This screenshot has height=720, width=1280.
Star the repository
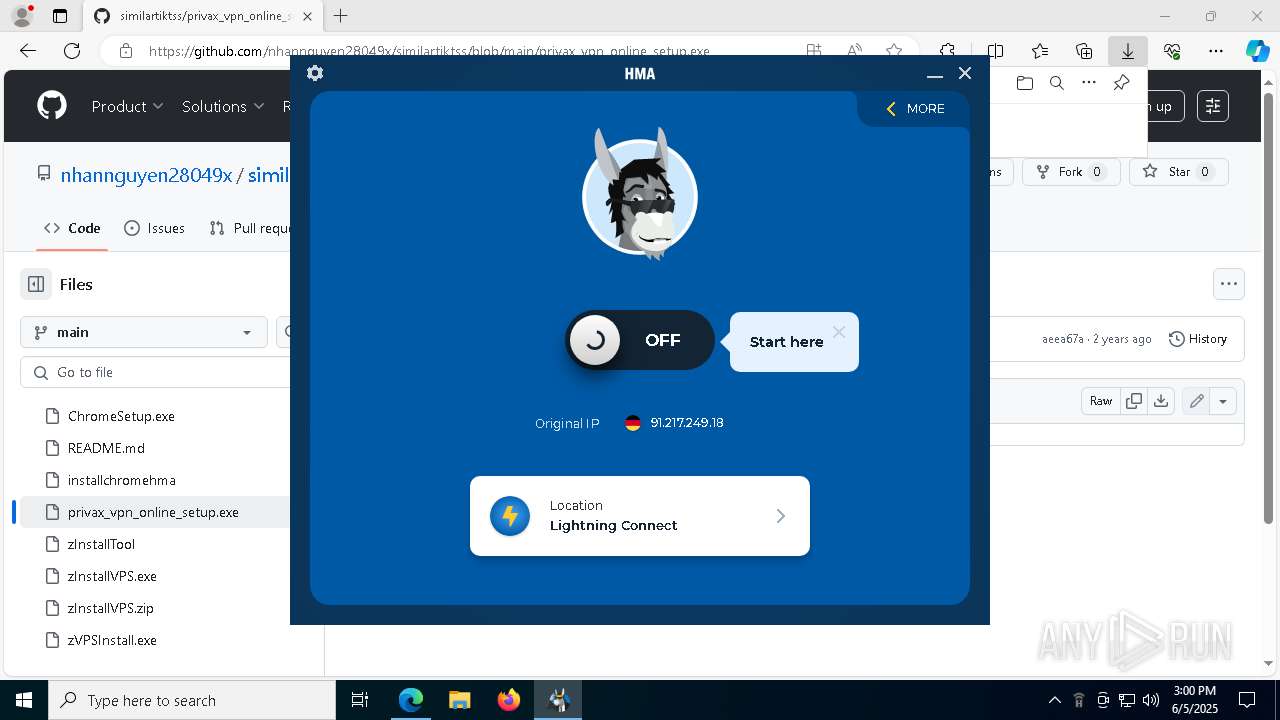tap(1178, 172)
